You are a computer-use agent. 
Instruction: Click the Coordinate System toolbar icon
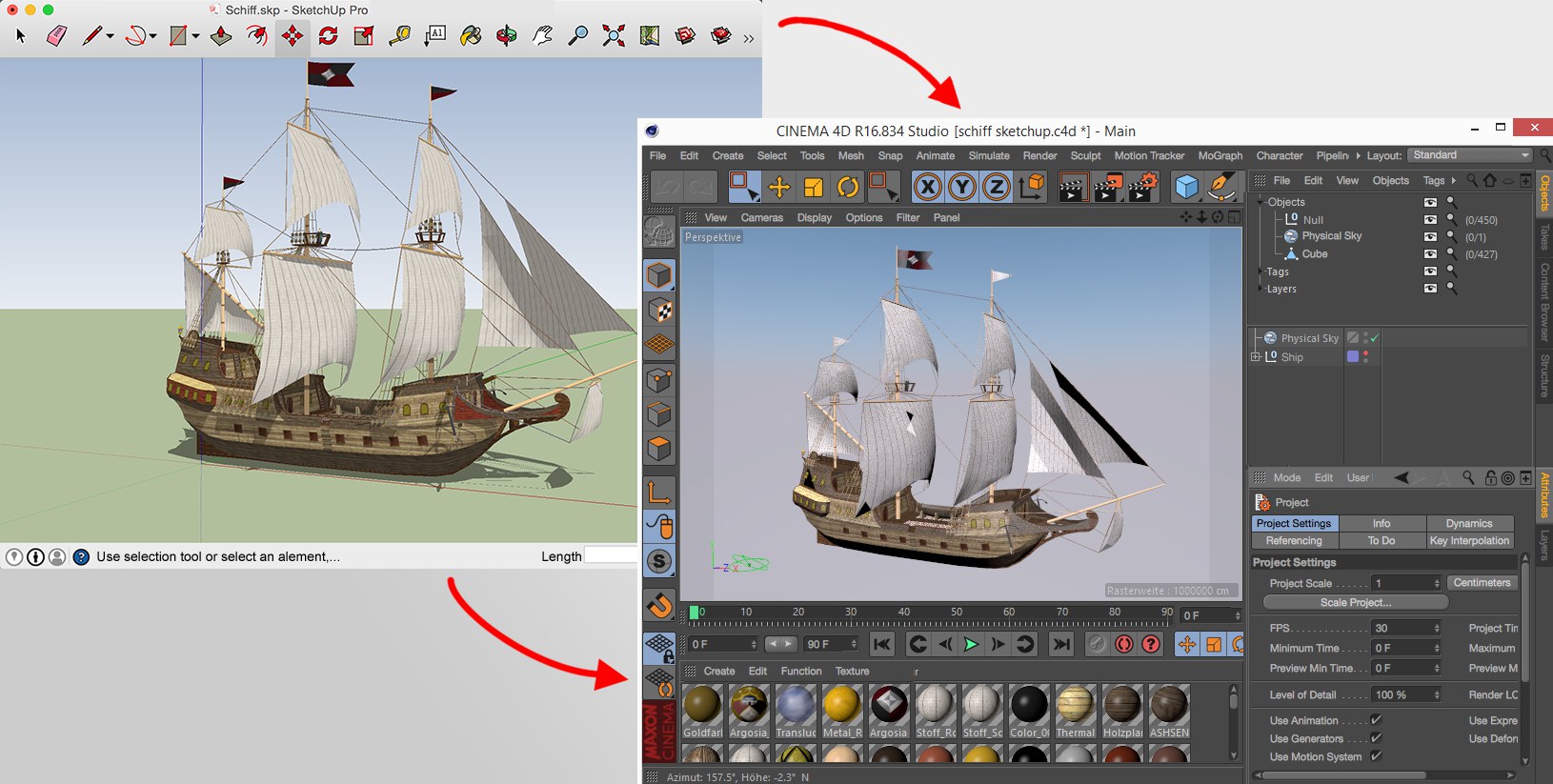pyautogui.click(x=1032, y=187)
